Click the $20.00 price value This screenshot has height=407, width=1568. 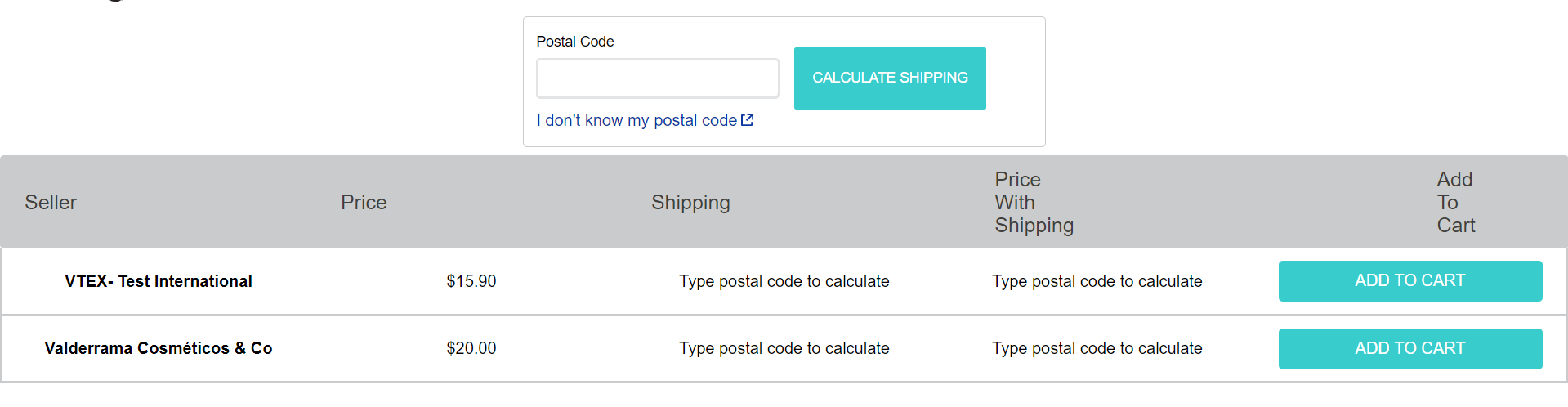tap(471, 348)
